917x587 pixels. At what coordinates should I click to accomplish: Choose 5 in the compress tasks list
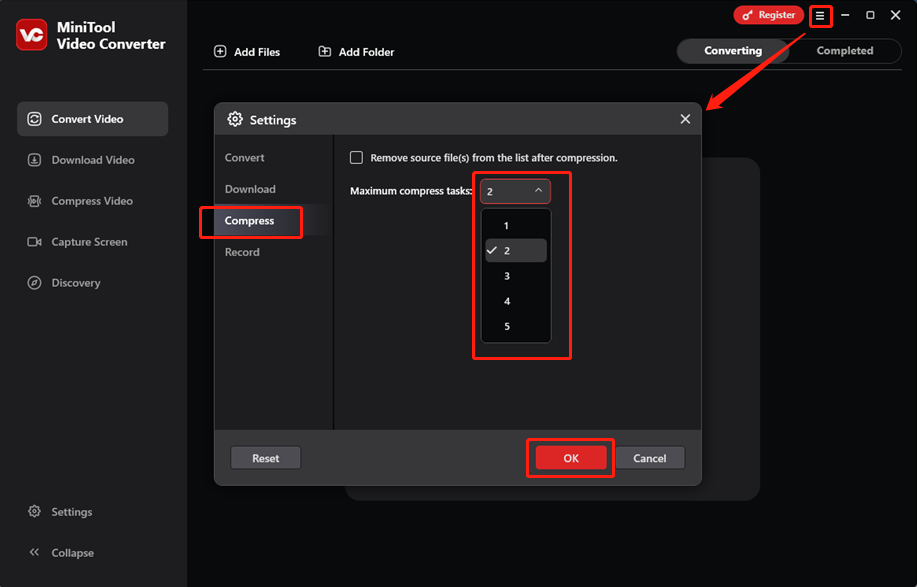point(516,326)
